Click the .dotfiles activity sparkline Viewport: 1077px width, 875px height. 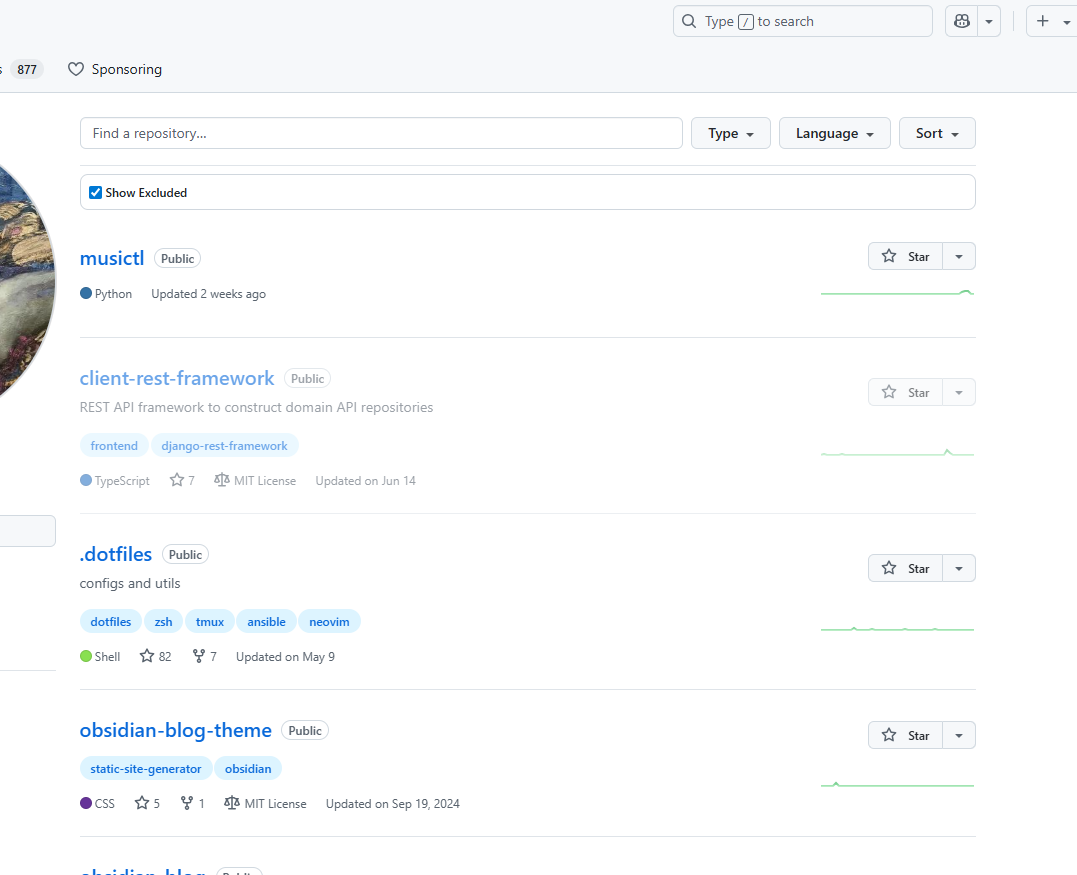(x=897, y=628)
